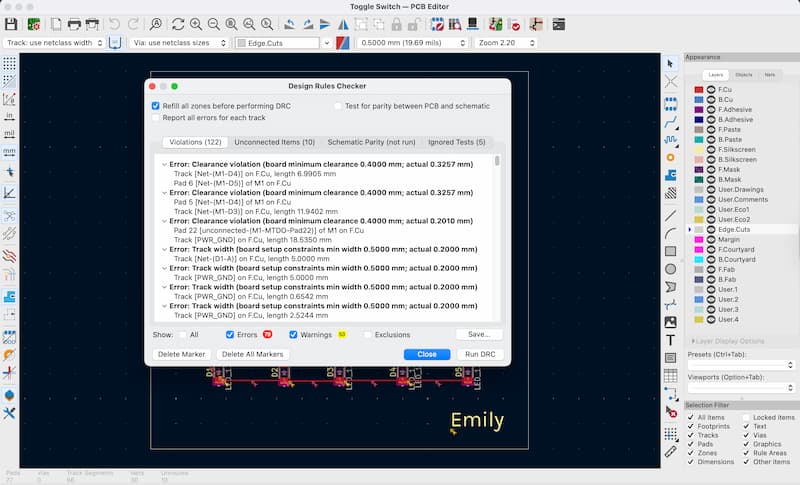Open the Track width dropdown

coord(54,43)
